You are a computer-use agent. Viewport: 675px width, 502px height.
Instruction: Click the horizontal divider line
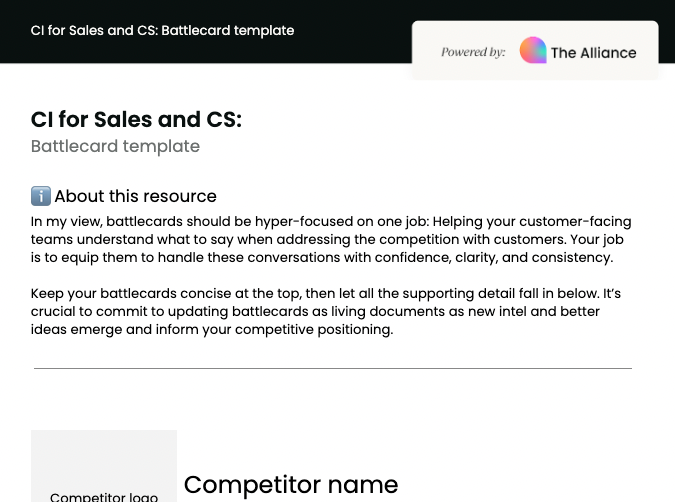coord(333,368)
